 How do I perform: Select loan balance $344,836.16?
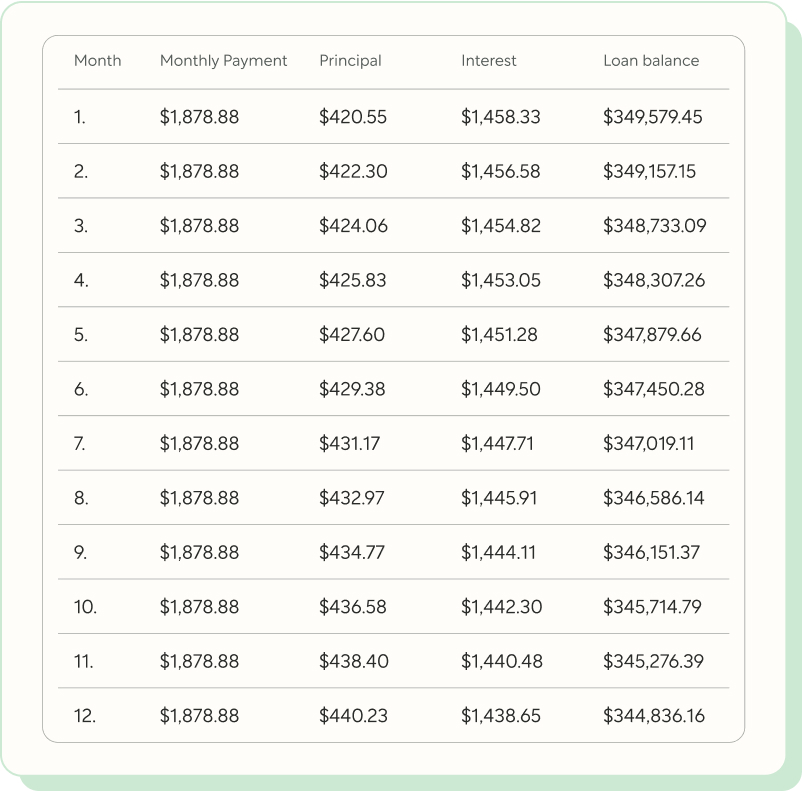coord(654,715)
